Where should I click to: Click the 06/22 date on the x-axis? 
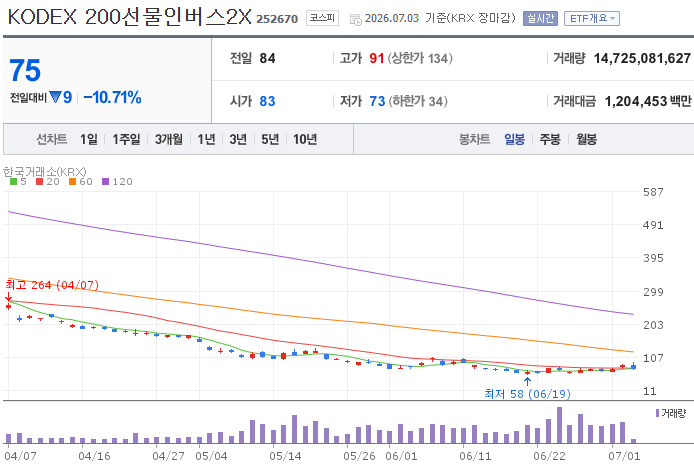point(549,456)
